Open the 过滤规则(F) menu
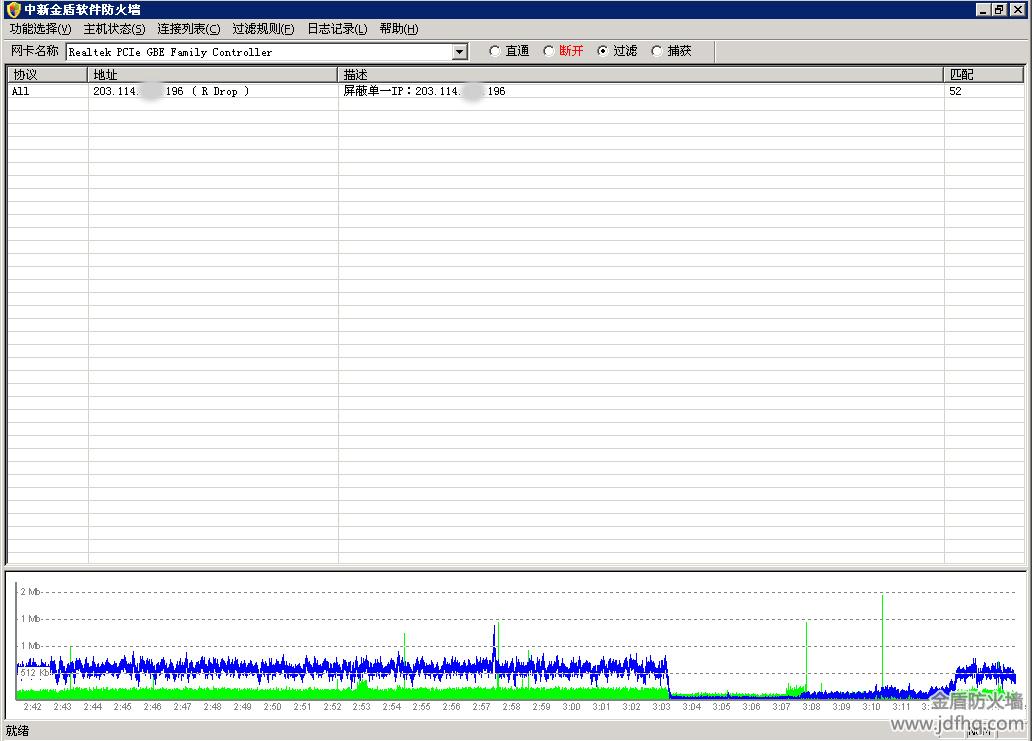This screenshot has height=741, width=1032. tap(263, 29)
